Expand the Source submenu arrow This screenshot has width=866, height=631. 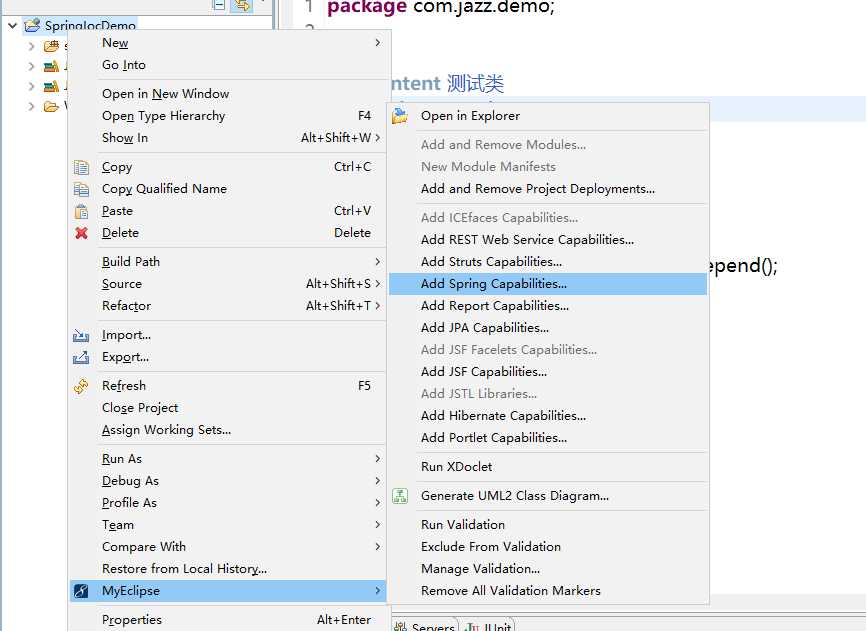click(x=377, y=284)
